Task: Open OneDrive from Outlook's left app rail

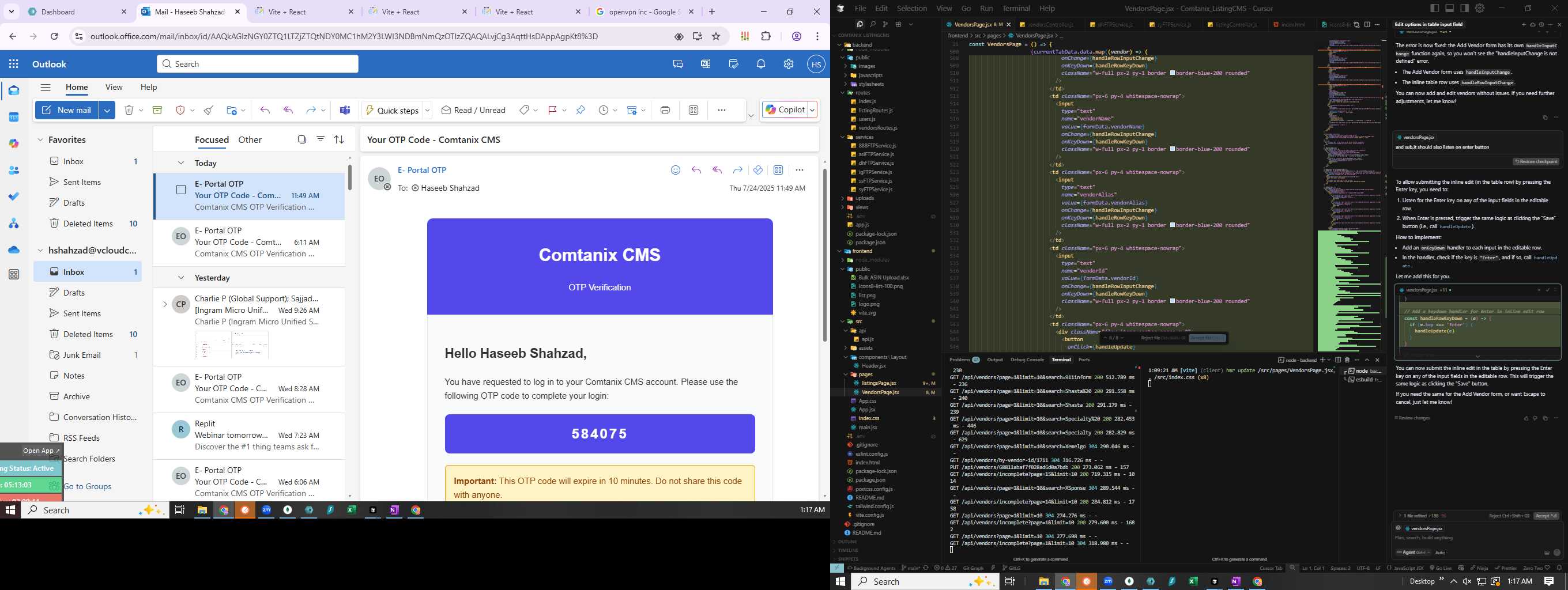Action: [x=14, y=249]
